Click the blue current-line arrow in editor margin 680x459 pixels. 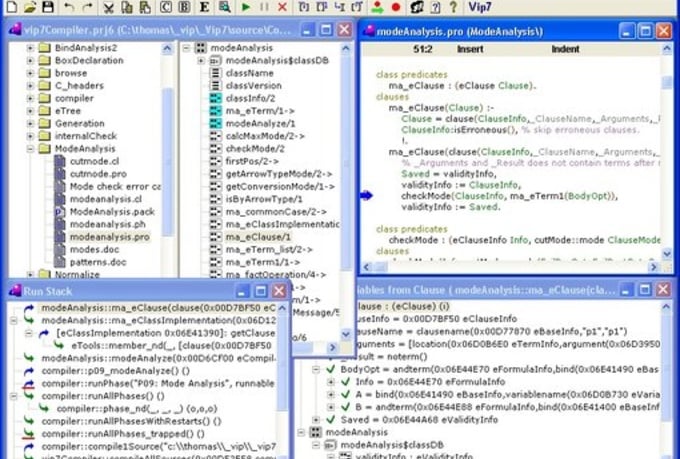point(365,195)
